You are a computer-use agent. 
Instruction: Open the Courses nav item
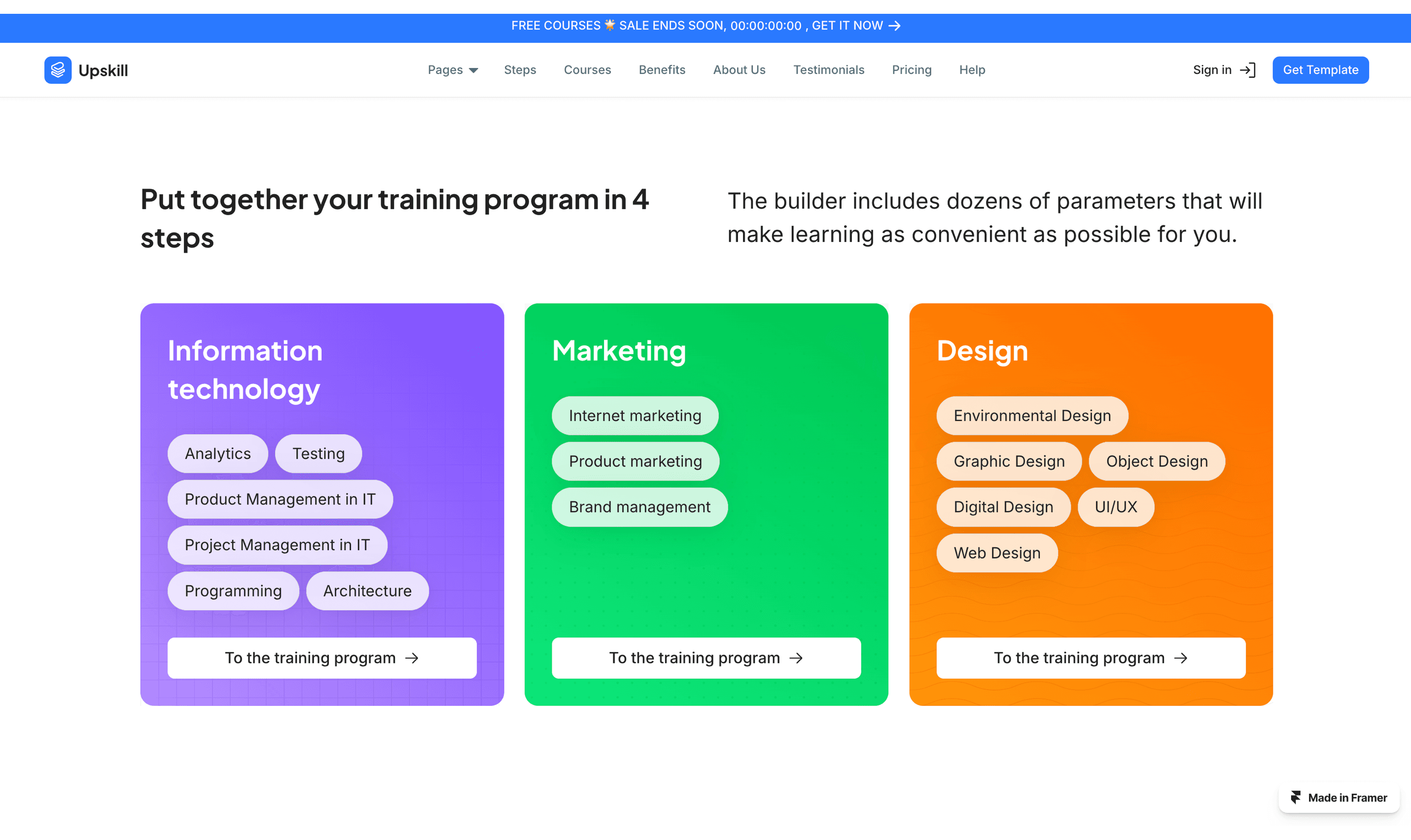(587, 70)
